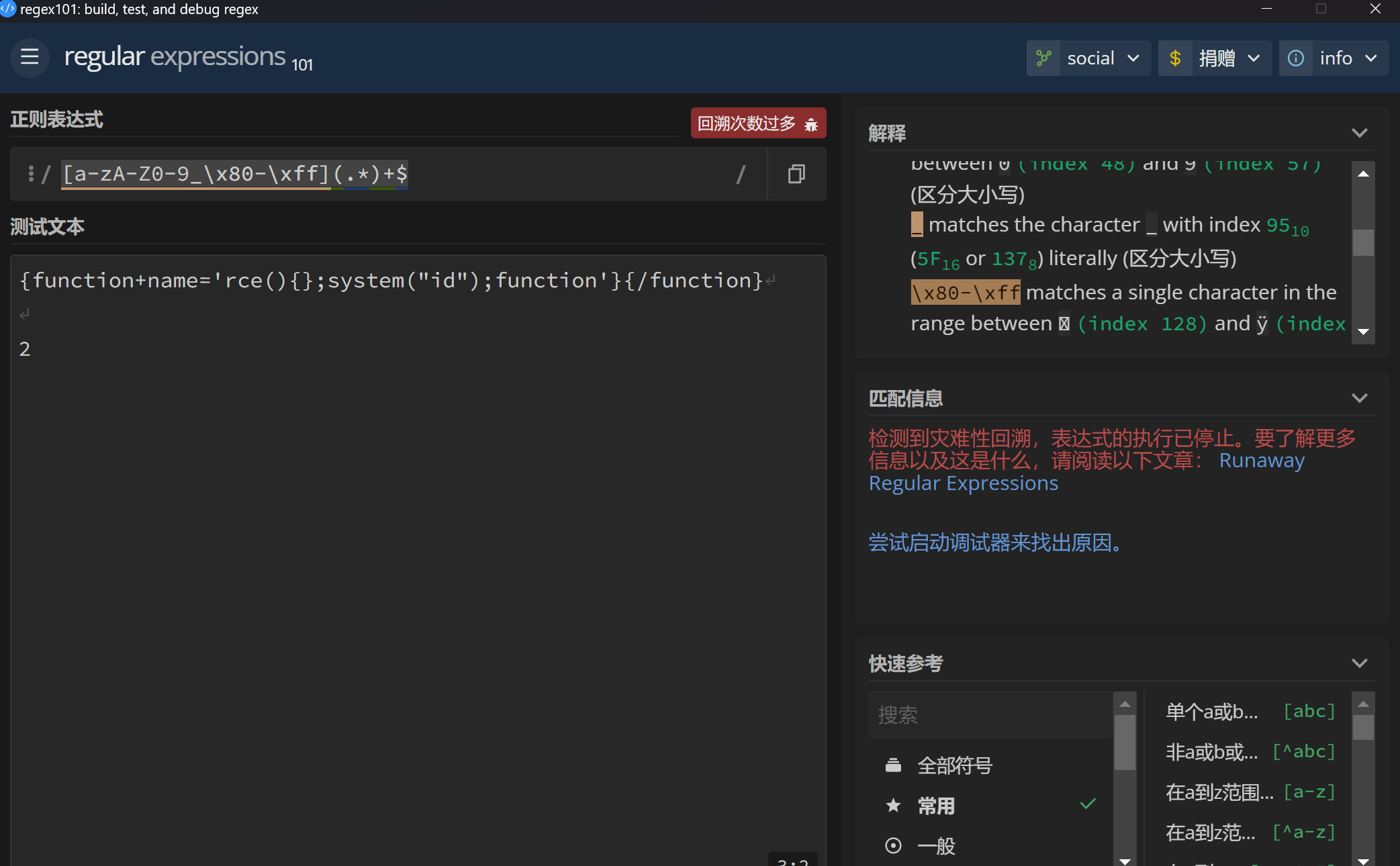Click the explanation panel scrollbar down arrow
The height and width of the screenshot is (866, 1400).
click(1363, 332)
